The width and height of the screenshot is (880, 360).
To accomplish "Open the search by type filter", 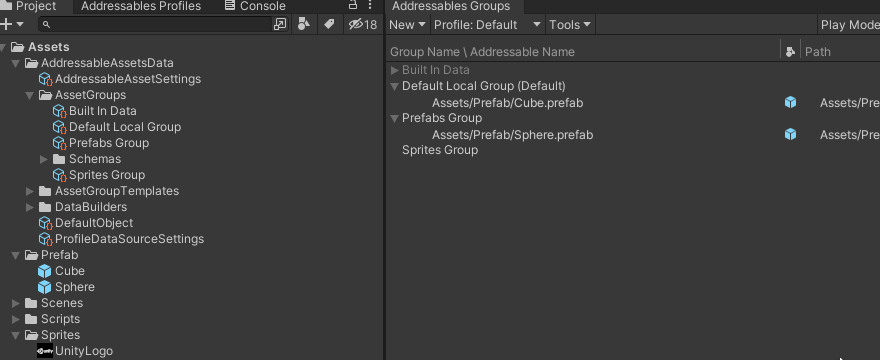I will pos(304,24).
